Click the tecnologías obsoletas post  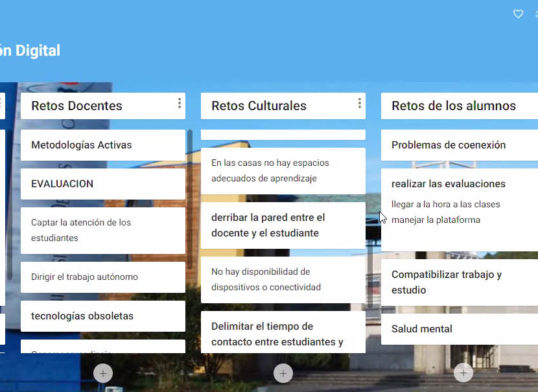103,316
